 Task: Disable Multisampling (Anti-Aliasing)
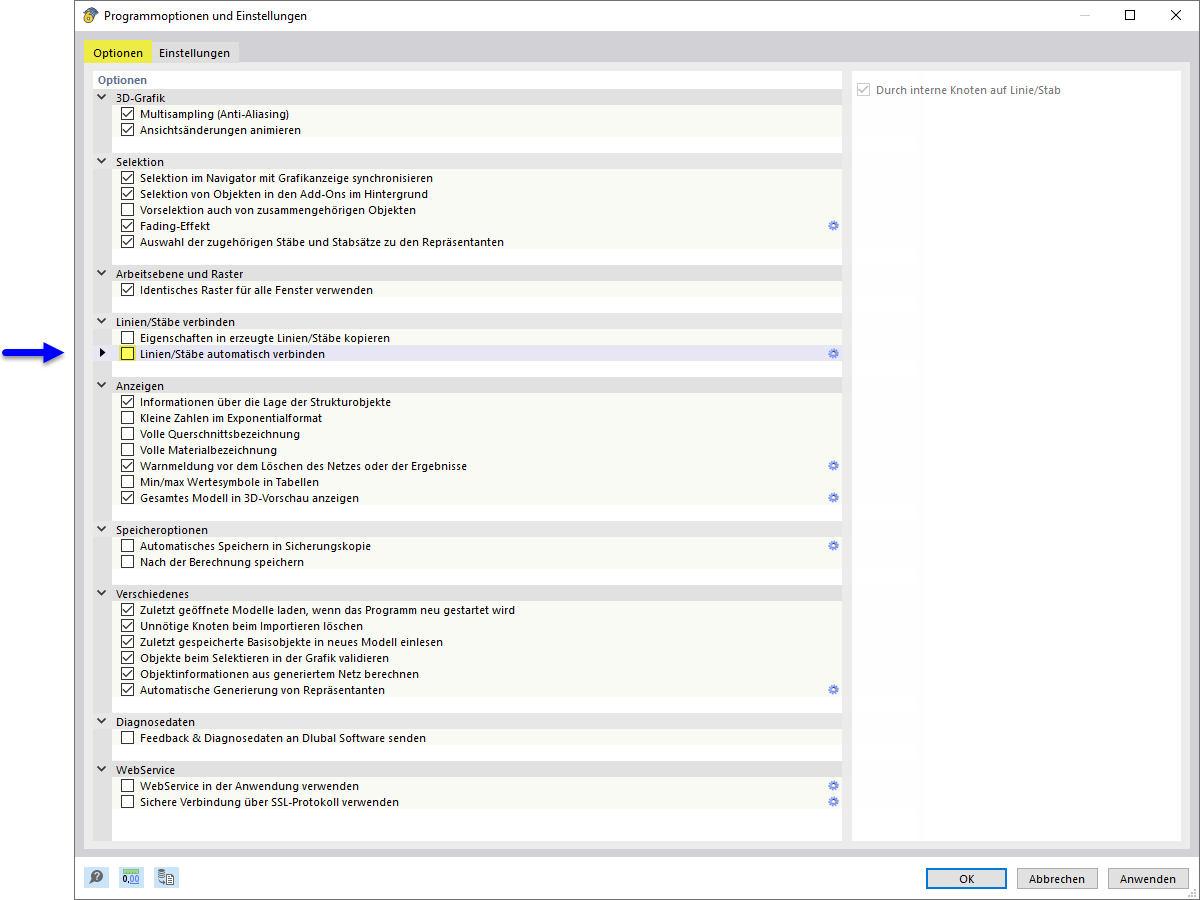click(127, 113)
